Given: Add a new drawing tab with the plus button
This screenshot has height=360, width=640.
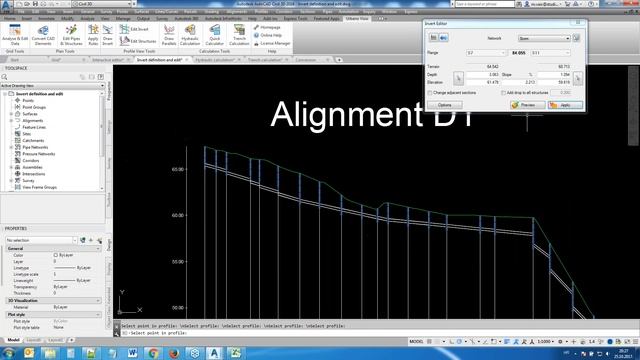Looking at the screenshot, I should point(339,60).
